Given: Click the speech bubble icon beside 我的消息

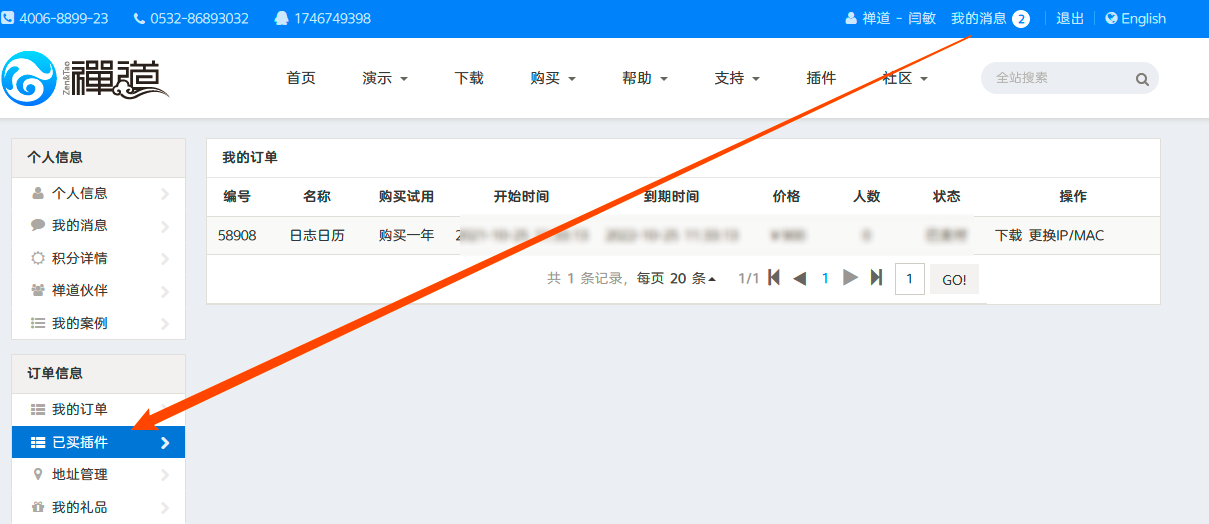Looking at the screenshot, I should click(38, 225).
